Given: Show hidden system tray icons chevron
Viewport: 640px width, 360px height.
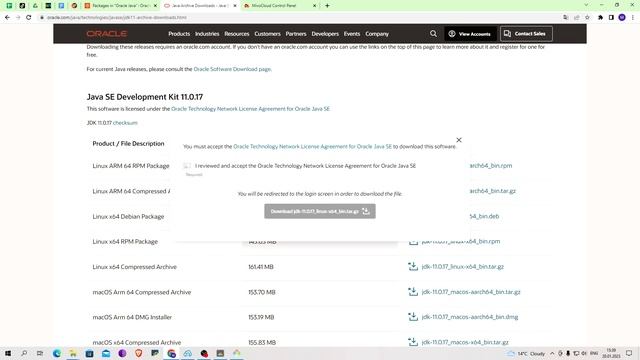Looking at the screenshot, I should 552,353.
